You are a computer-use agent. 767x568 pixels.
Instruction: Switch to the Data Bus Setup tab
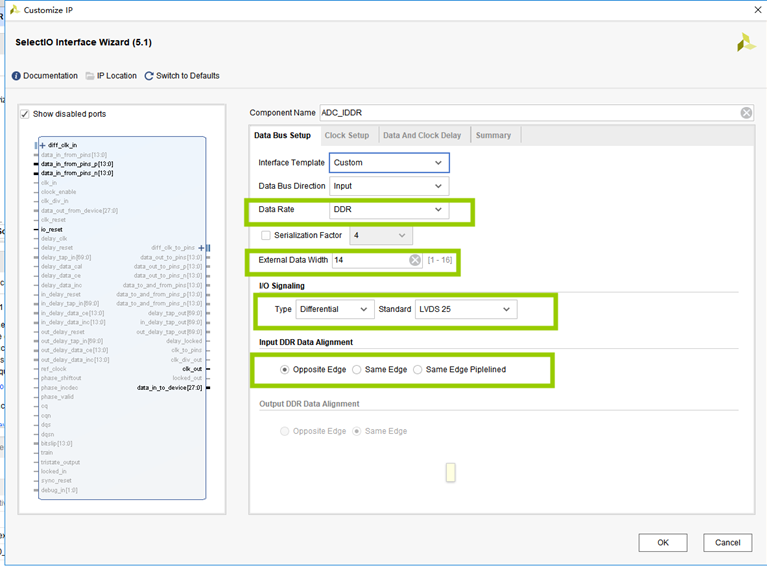pos(282,135)
